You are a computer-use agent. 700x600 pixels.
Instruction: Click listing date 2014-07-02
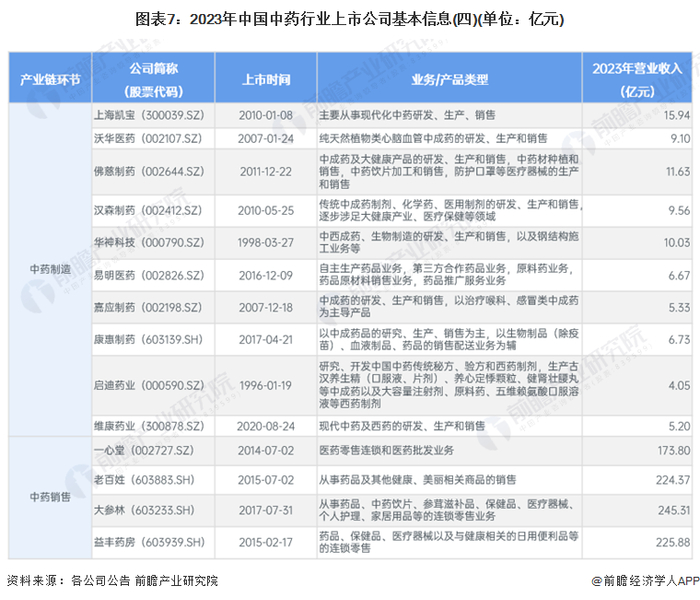tap(266, 450)
